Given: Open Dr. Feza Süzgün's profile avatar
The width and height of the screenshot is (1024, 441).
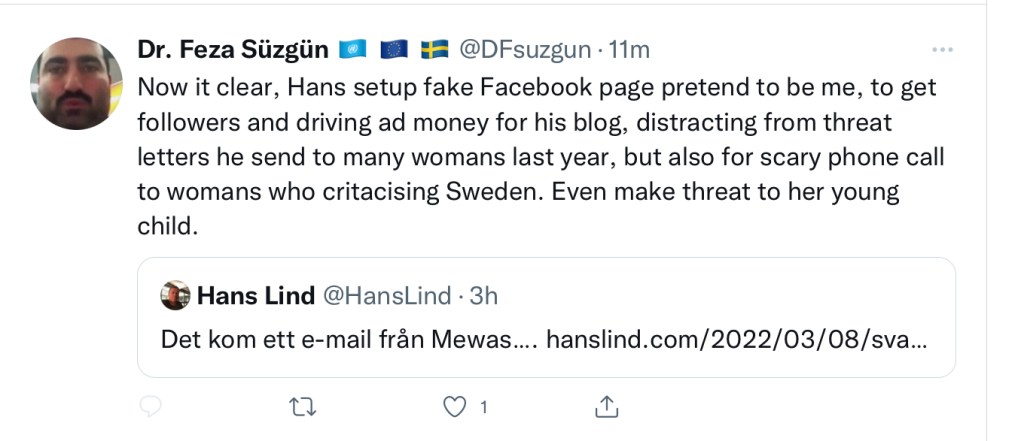Looking at the screenshot, I should point(76,84).
